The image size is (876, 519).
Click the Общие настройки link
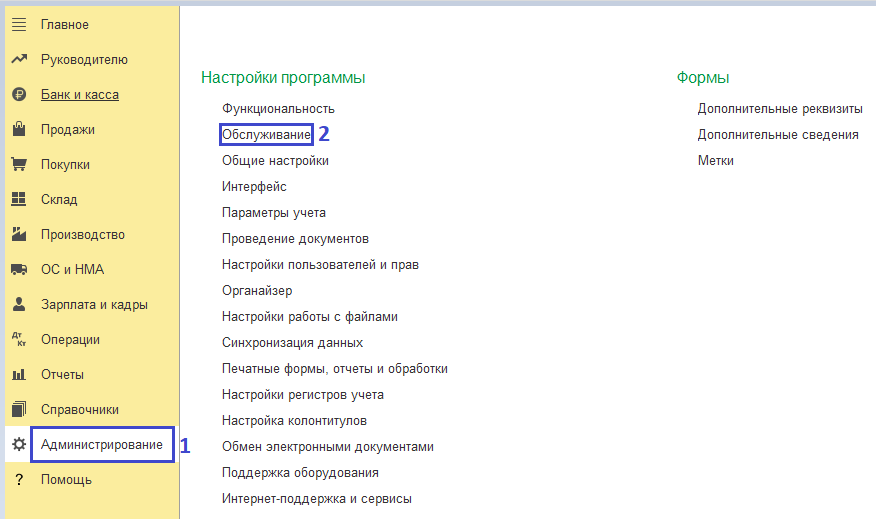pos(275,160)
